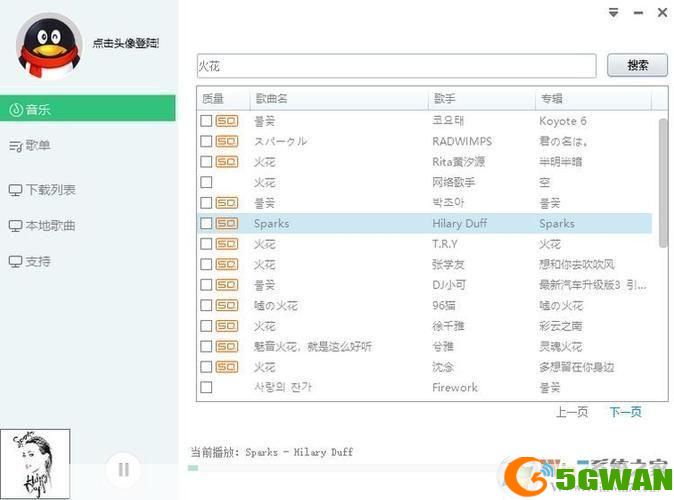Click SQ quality badge in RADWIMPS row
This screenshot has height=500, width=674.
(x=227, y=141)
